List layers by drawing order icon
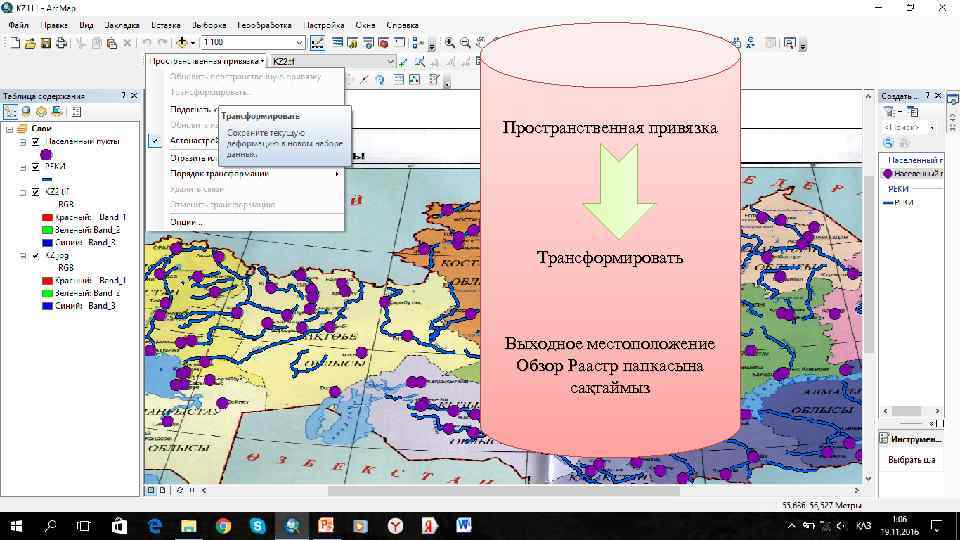Image resolution: width=960 pixels, height=540 pixels. coord(10,111)
